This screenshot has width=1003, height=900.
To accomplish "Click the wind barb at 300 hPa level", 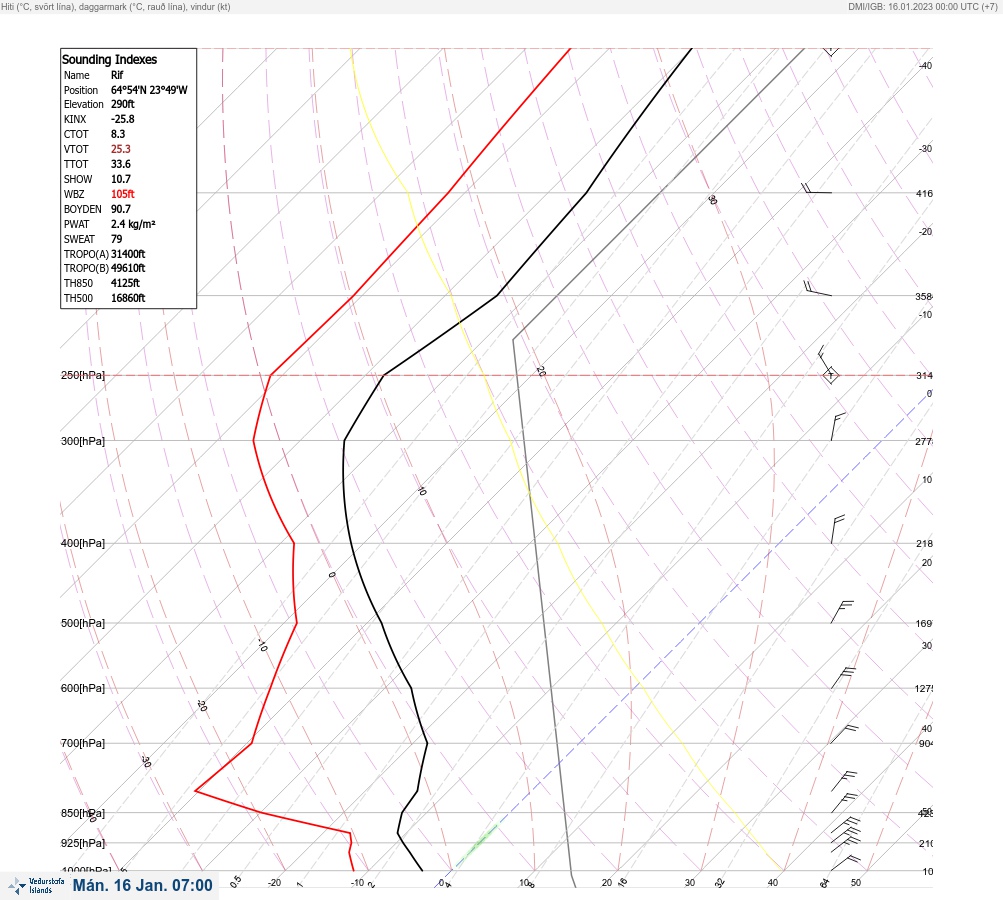I will 838,427.
